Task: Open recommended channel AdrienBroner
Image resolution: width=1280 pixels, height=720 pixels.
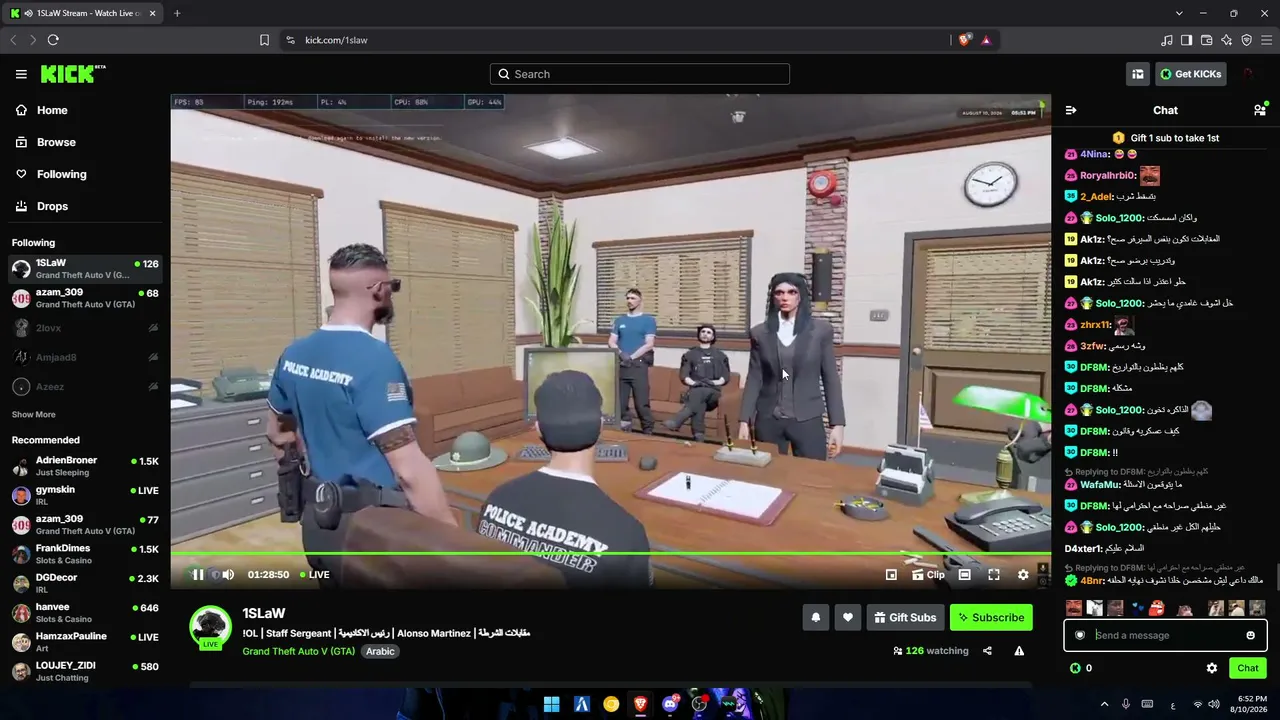Action: click(x=85, y=466)
